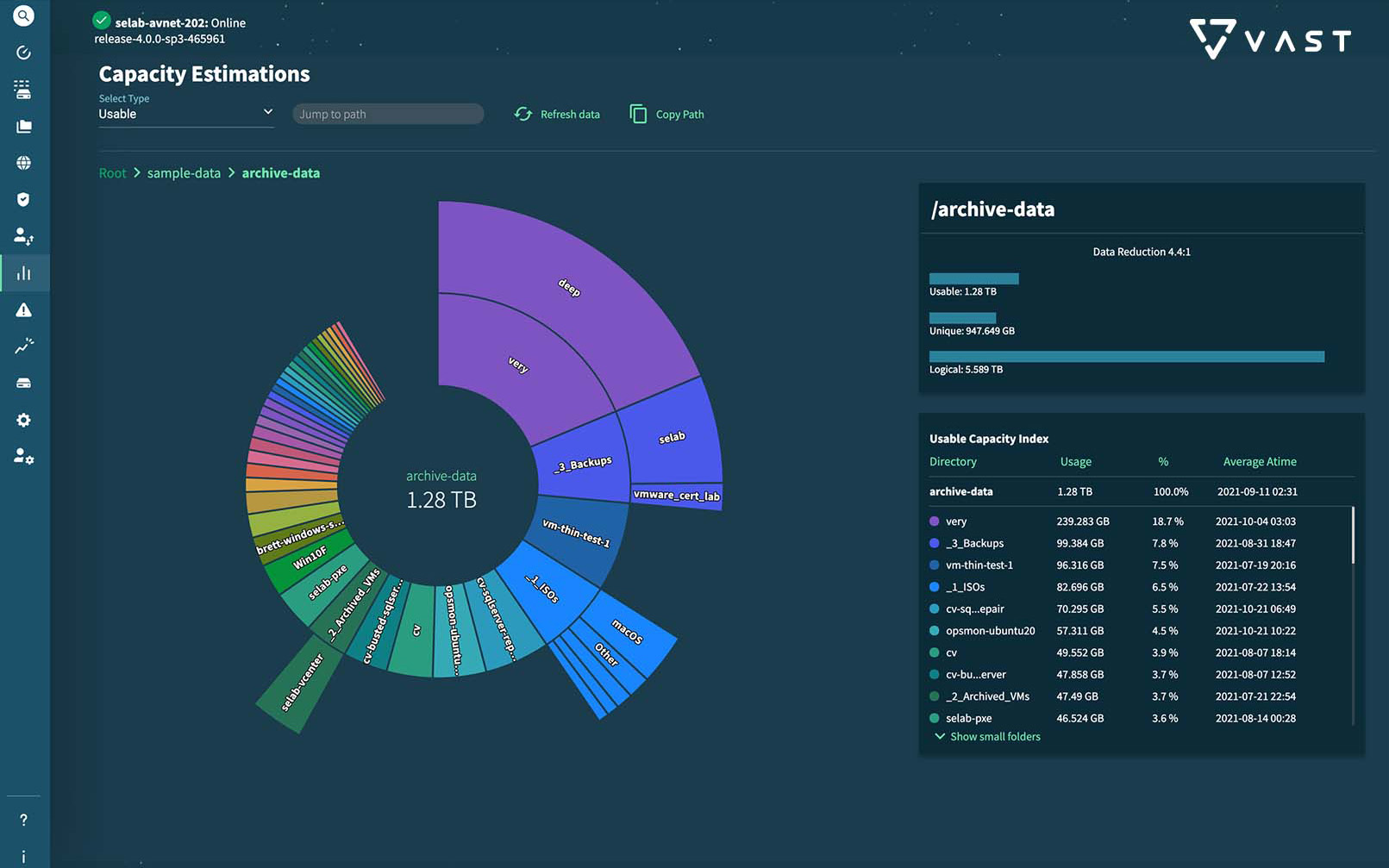Expand Show small folders
The width and height of the screenshot is (1389, 868).
pos(987,737)
